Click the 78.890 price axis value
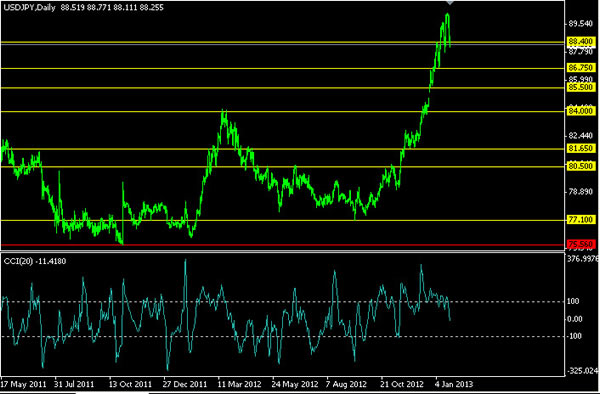The height and width of the screenshot is (394, 600). (581, 192)
